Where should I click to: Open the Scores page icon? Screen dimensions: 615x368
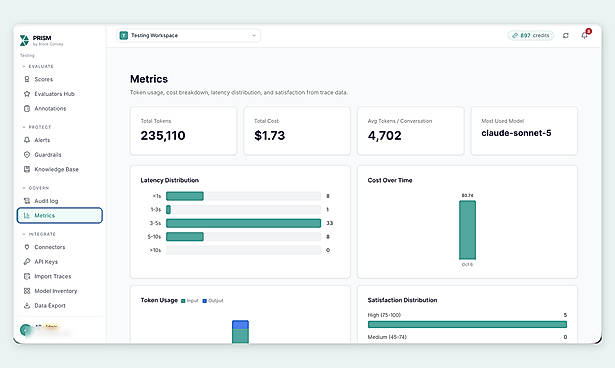coord(27,79)
